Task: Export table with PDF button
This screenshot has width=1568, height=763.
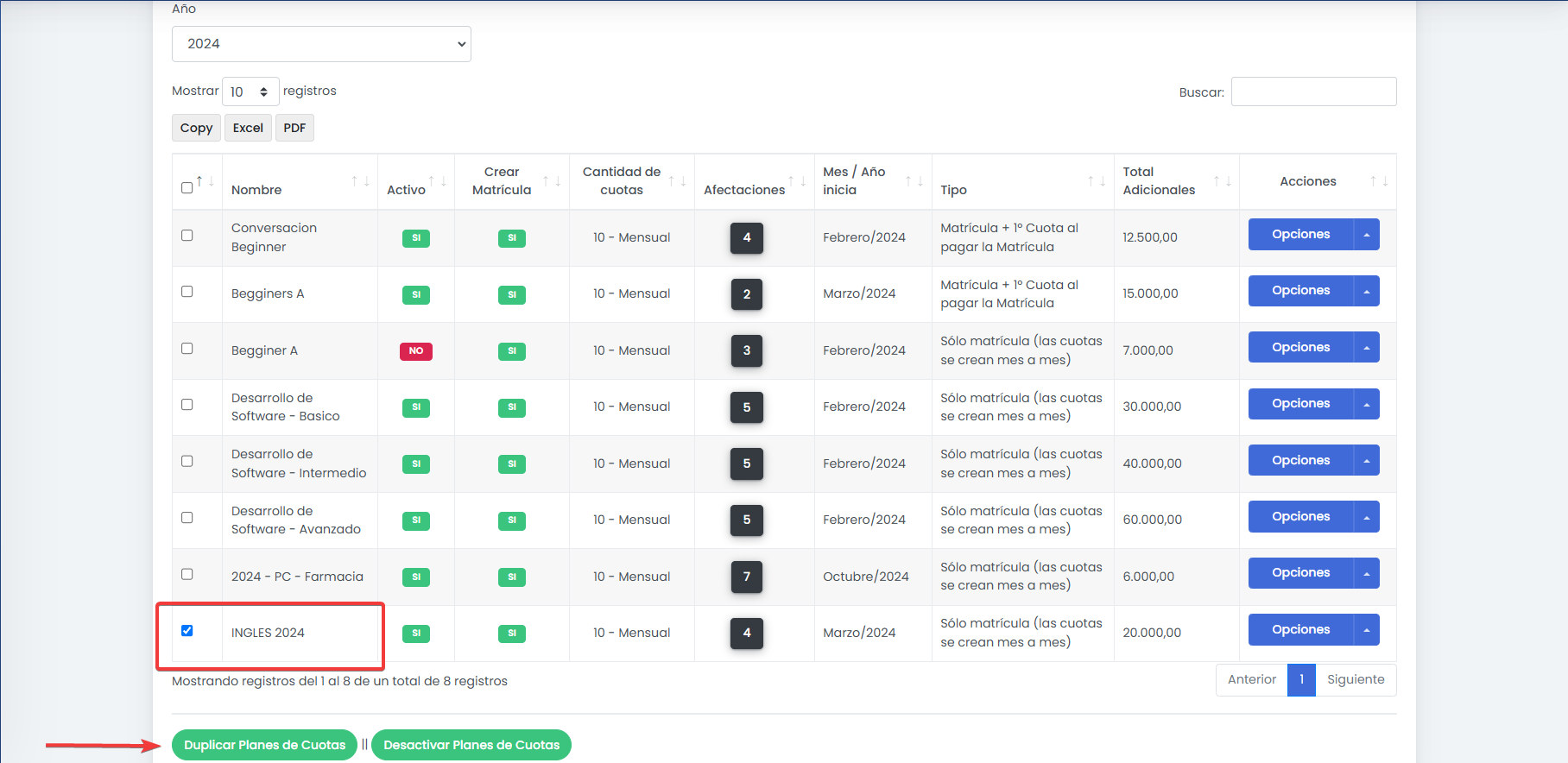Action: [294, 128]
